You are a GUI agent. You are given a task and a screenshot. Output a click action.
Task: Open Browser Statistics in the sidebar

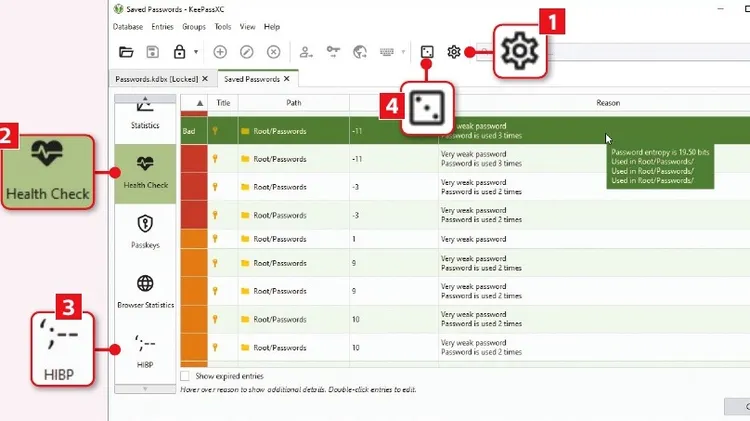point(145,292)
